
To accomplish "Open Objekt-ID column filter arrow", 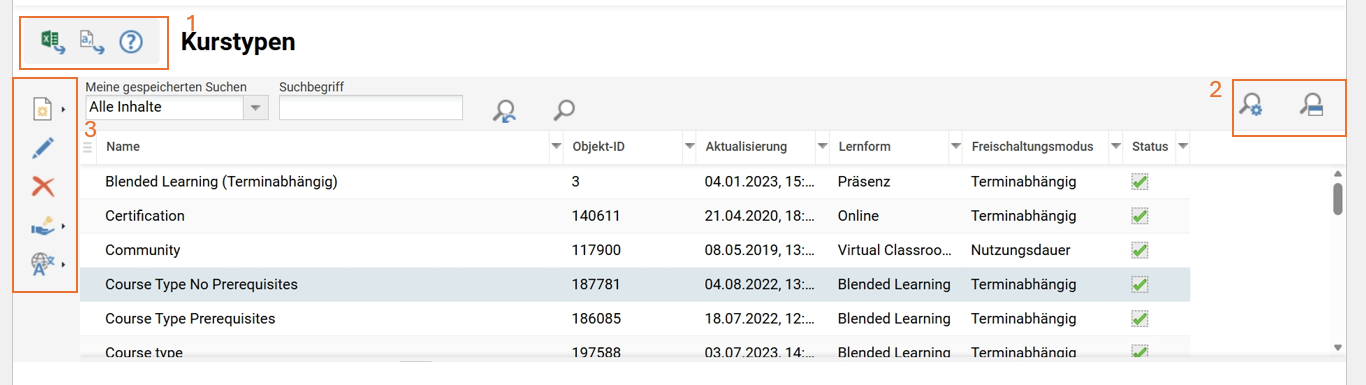I will (689, 147).
